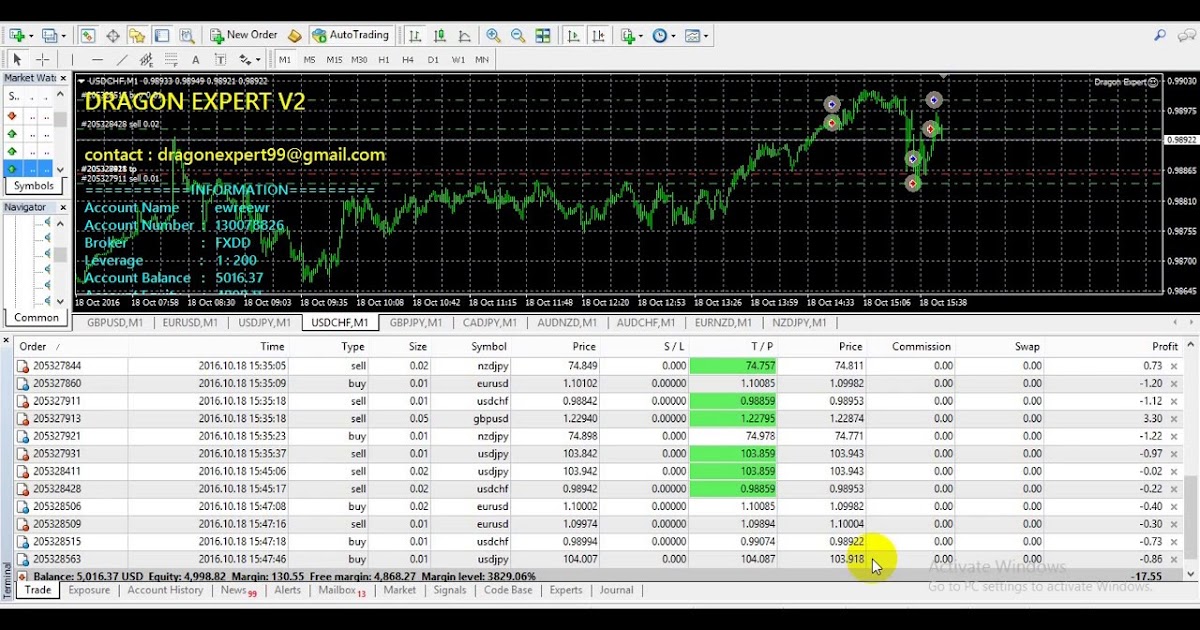Viewport: 1200px width, 630px height.
Task: Click the Market Watch list down arrow
Action: pyautogui.click(x=61, y=170)
